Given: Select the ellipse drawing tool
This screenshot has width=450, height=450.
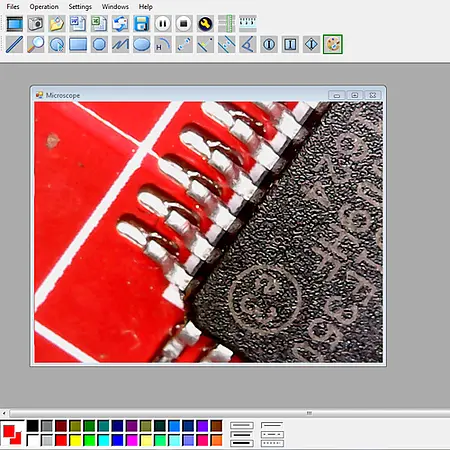Looking at the screenshot, I should [x=142, y=44].
